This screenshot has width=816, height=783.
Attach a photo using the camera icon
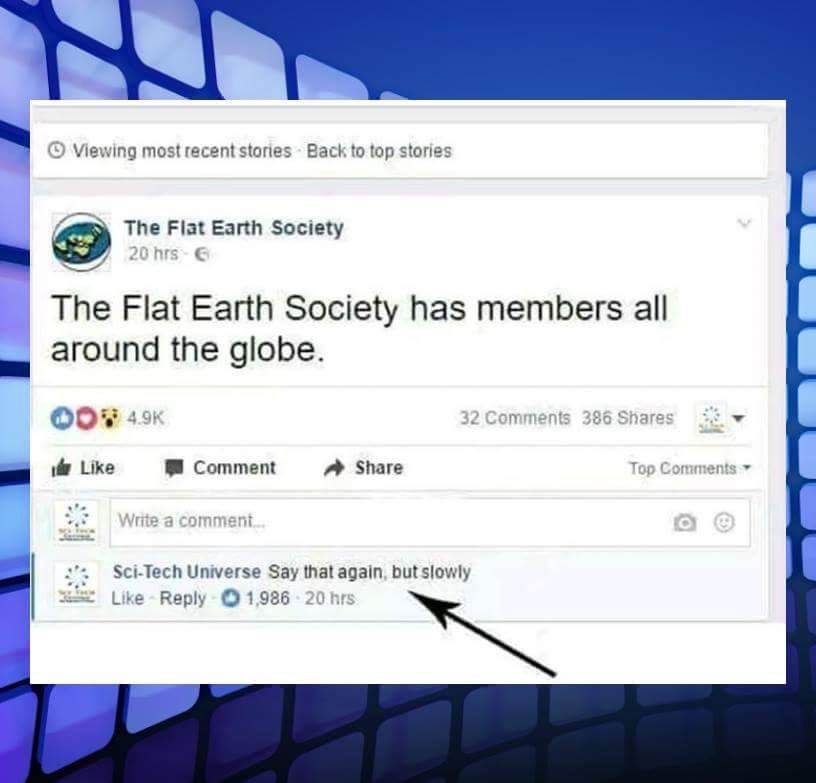684,522
